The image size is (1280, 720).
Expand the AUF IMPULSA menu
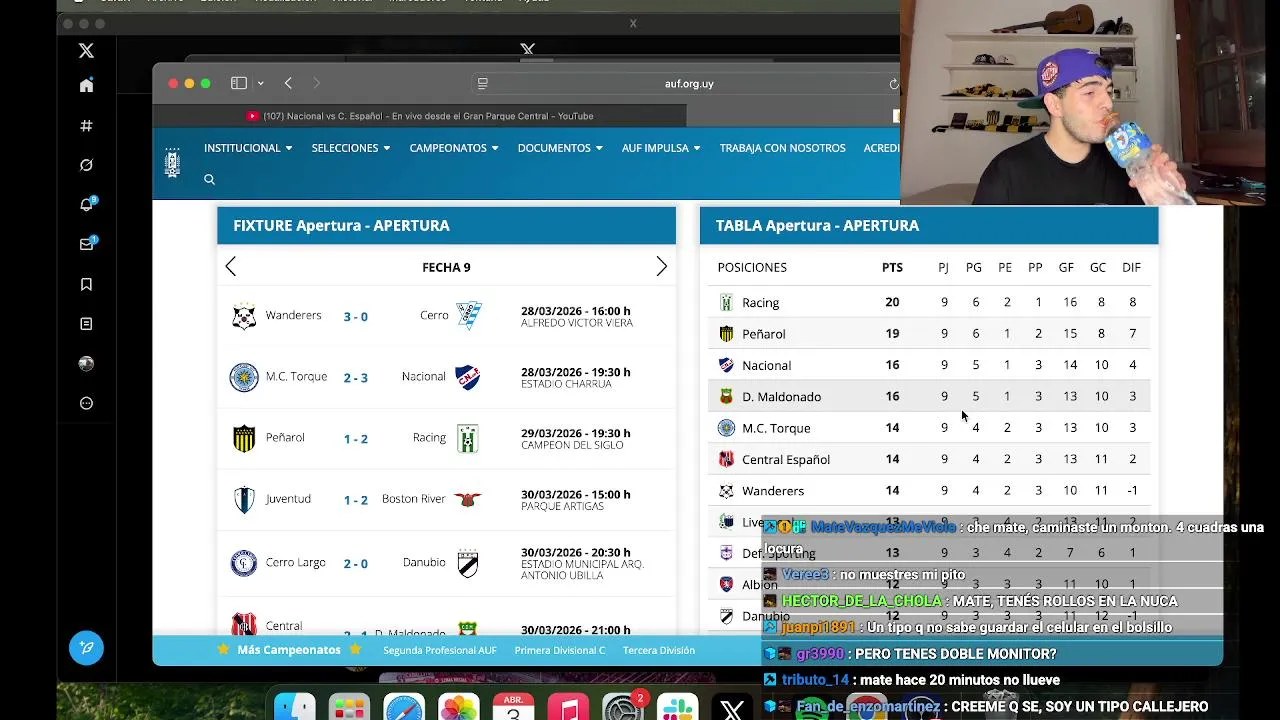click(661, 148)
